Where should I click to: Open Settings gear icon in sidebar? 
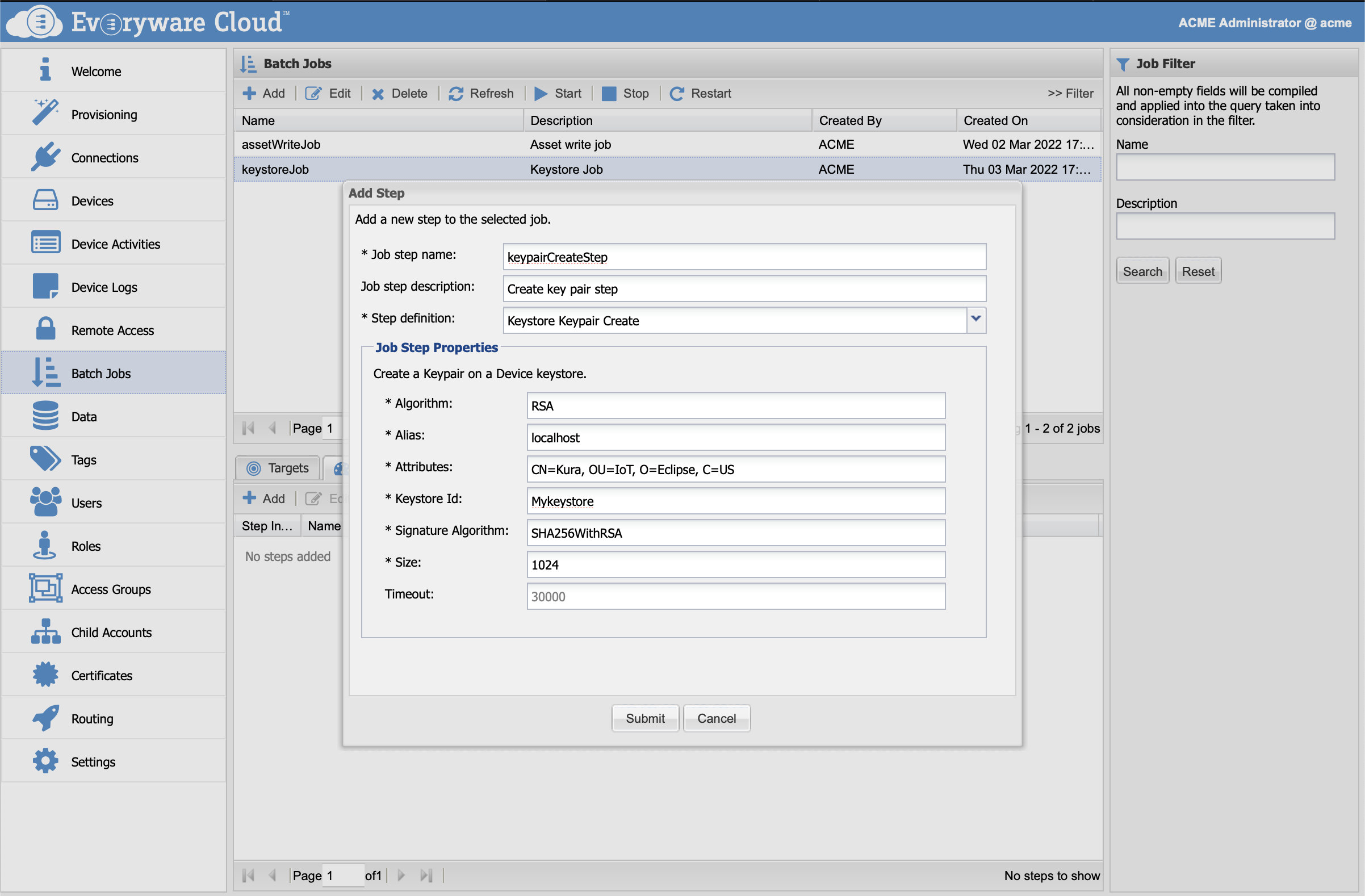[45, 761]
